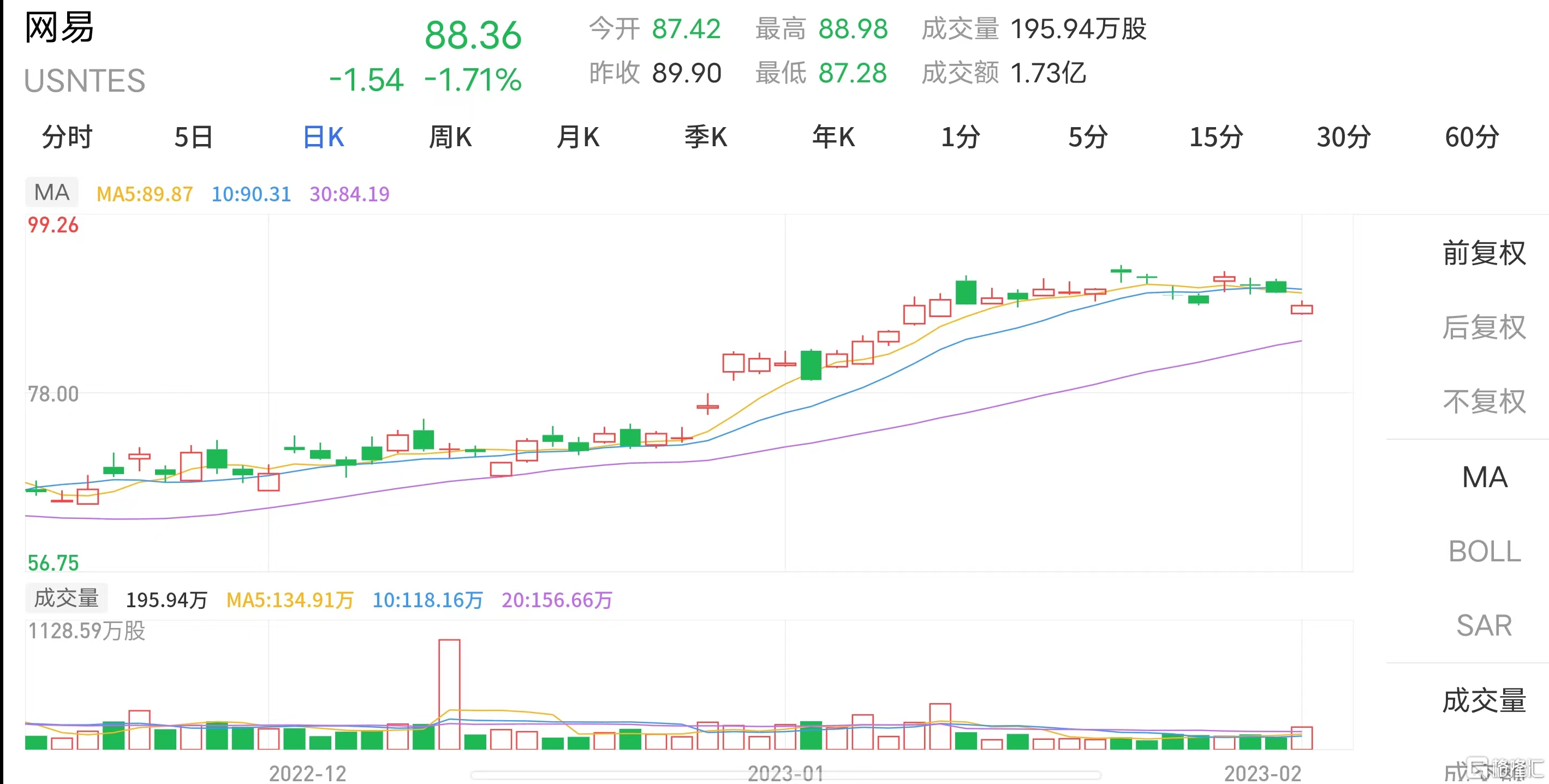Select the 成交量 indicator in the sidebar

click(1484, 701)
